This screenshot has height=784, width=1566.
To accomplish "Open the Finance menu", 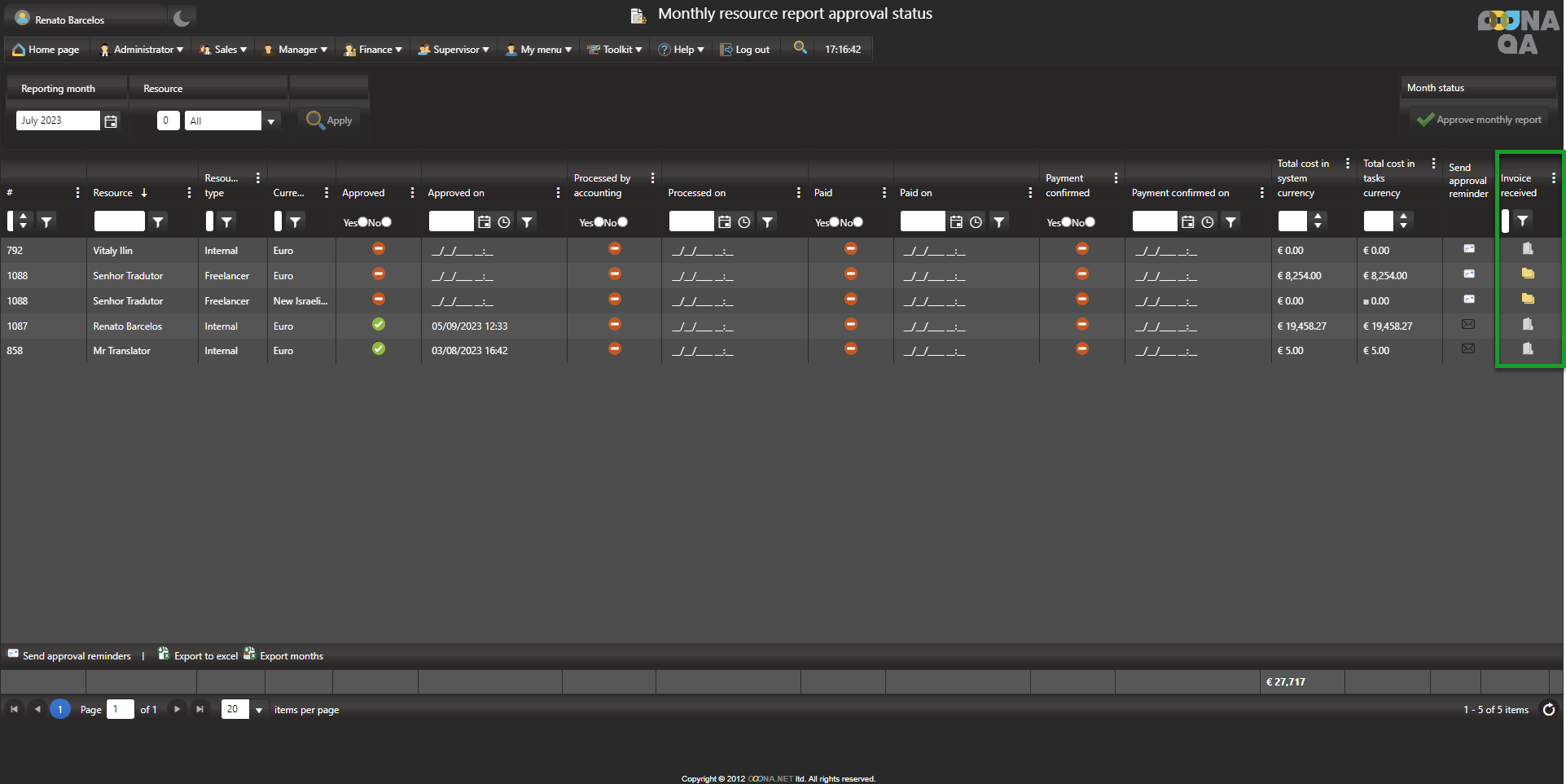I will point(374,50).
